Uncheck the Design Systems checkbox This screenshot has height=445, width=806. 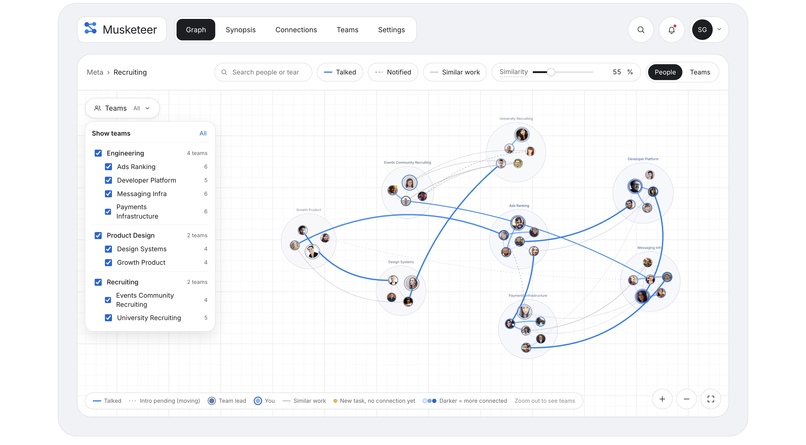[108, 249]
